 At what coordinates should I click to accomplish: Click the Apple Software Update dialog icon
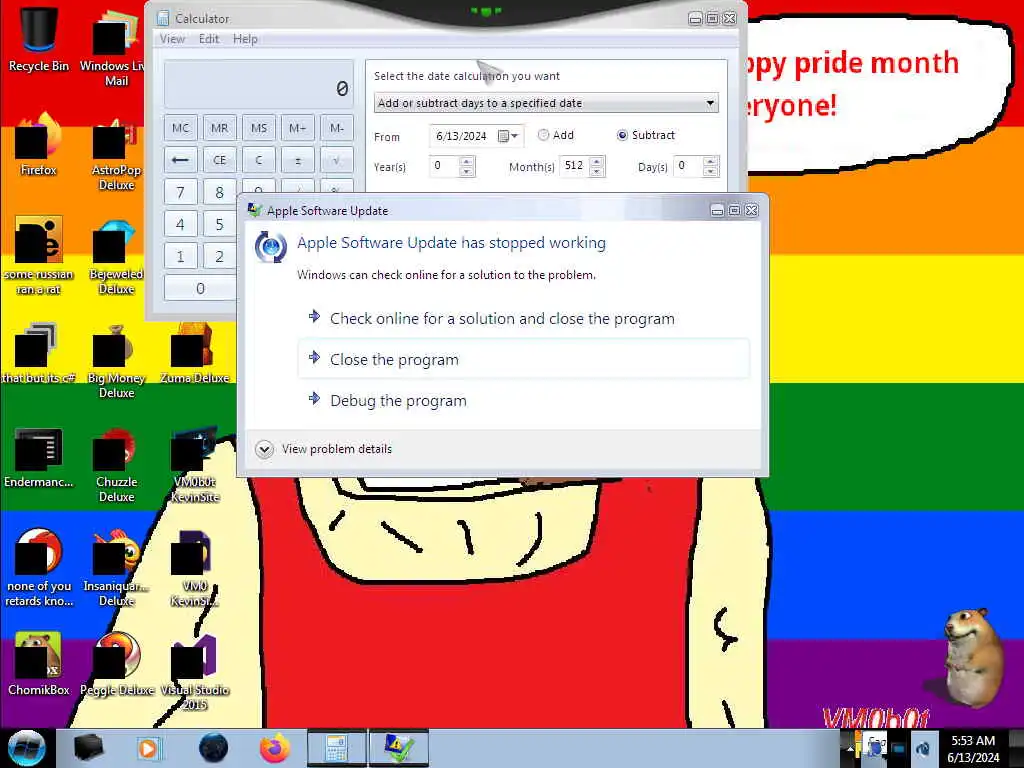(x=270, y=248)
